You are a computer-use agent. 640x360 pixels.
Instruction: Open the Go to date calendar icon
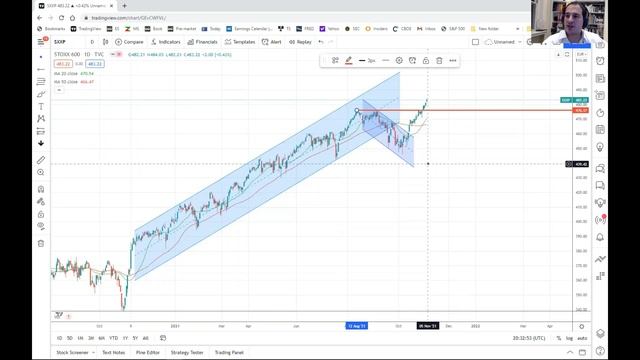coord(163,338)
